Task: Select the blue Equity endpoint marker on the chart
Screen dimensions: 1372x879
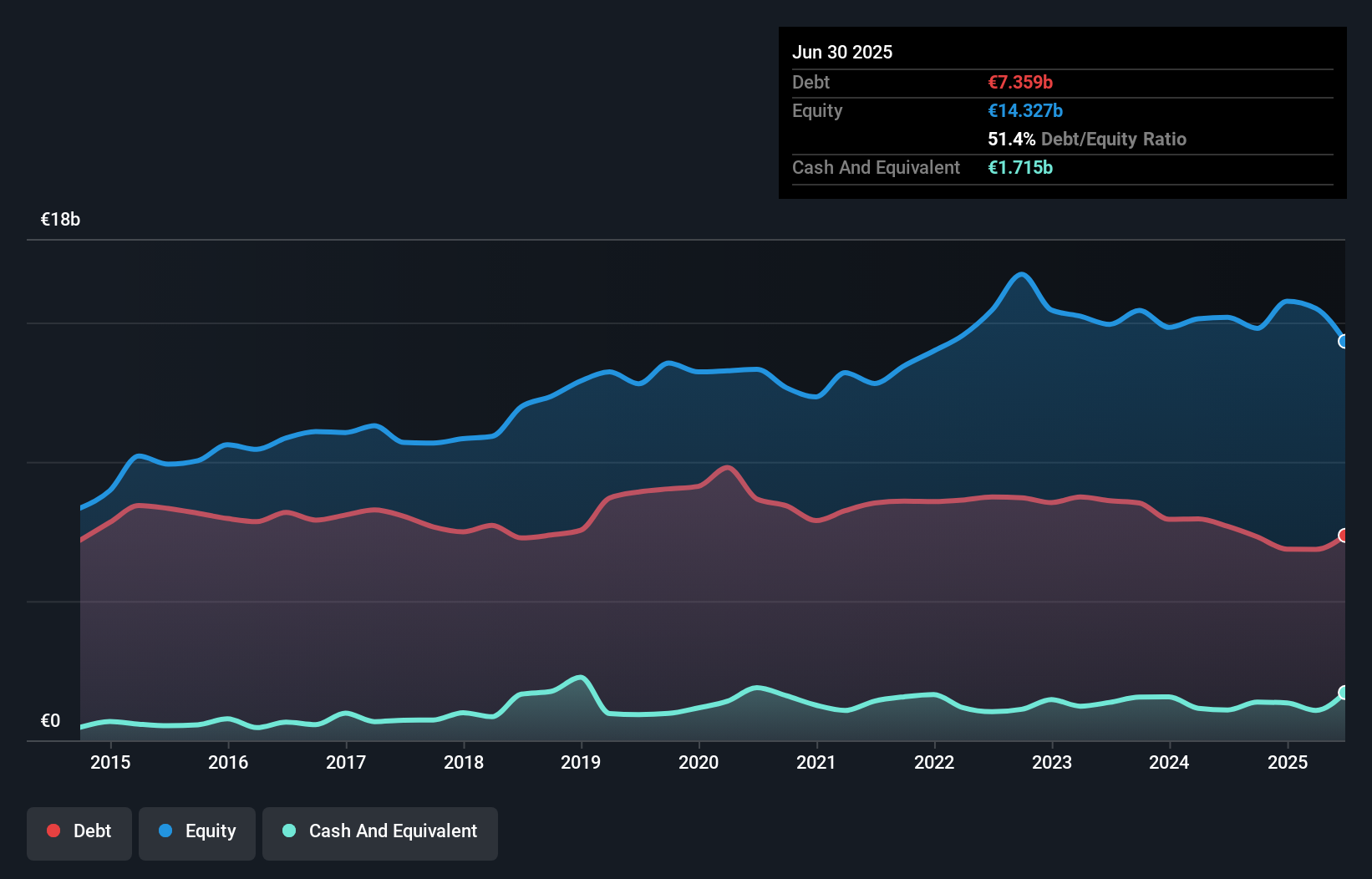Action: click(1344, 341)
